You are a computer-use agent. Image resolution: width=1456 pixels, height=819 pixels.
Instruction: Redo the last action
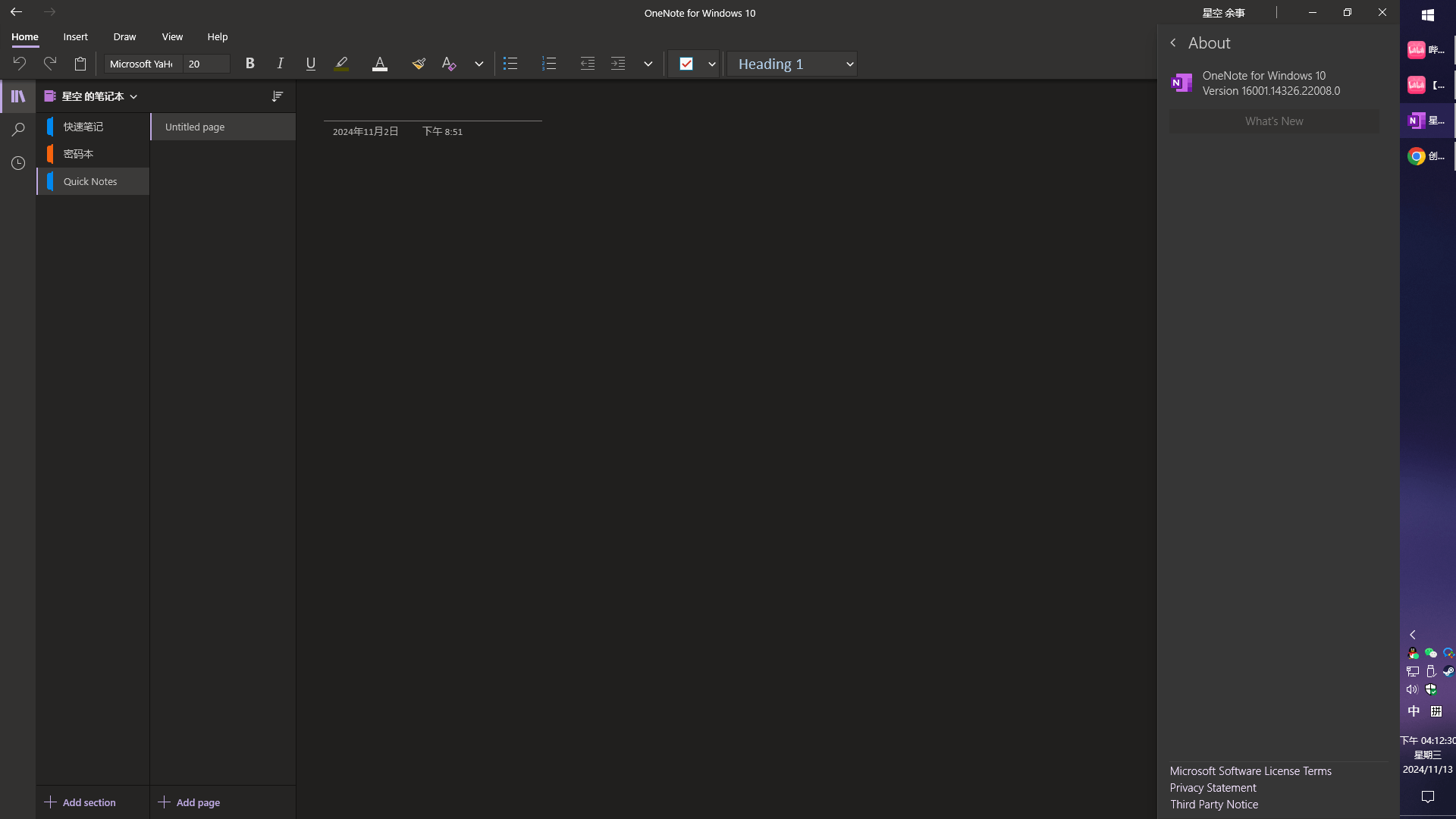click(49, 64)
